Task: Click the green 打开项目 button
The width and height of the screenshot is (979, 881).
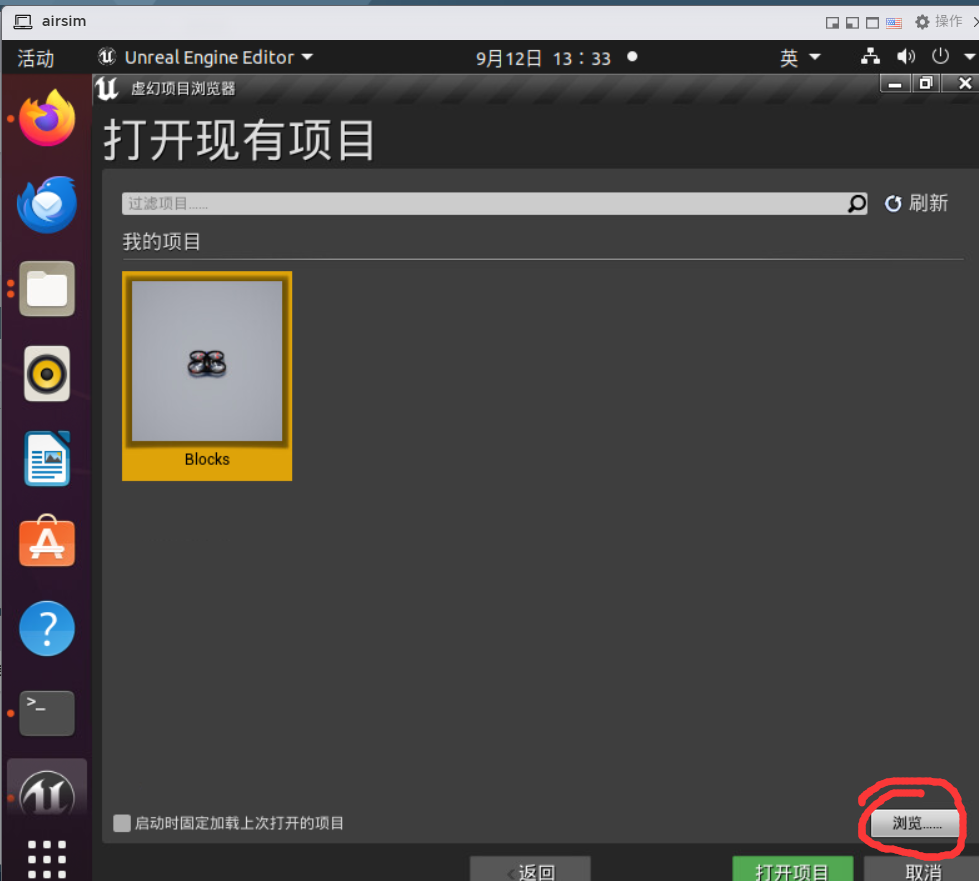Action: (x=792, y=869)
